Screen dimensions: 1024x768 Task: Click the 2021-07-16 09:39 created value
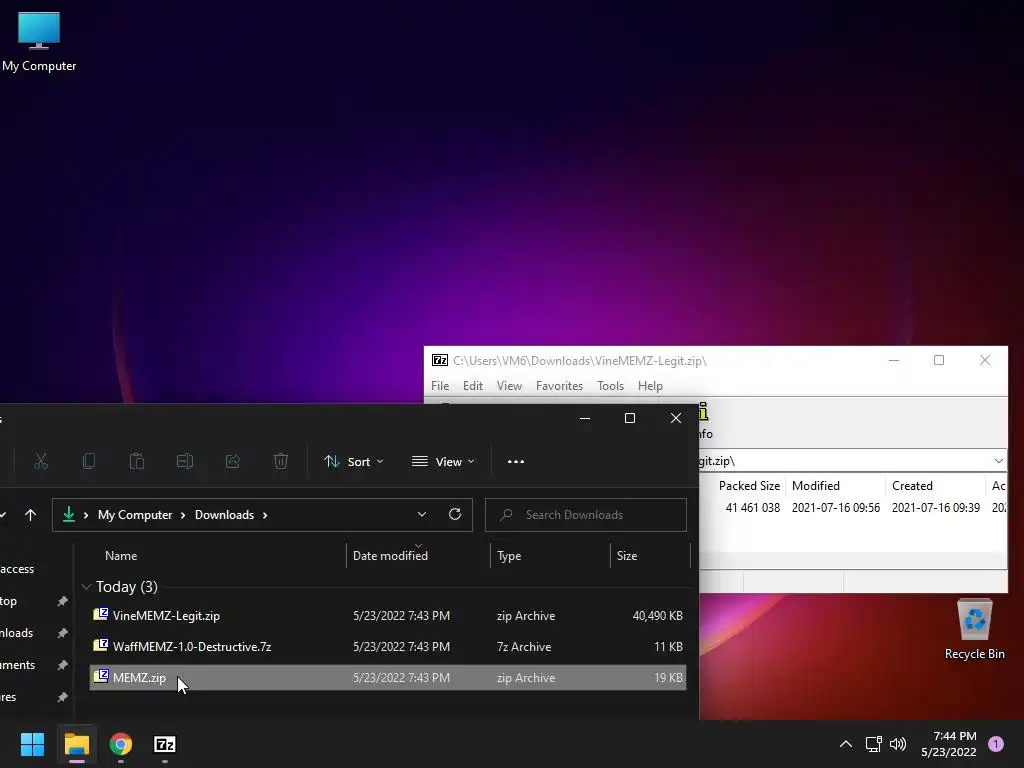pos(936,508)
